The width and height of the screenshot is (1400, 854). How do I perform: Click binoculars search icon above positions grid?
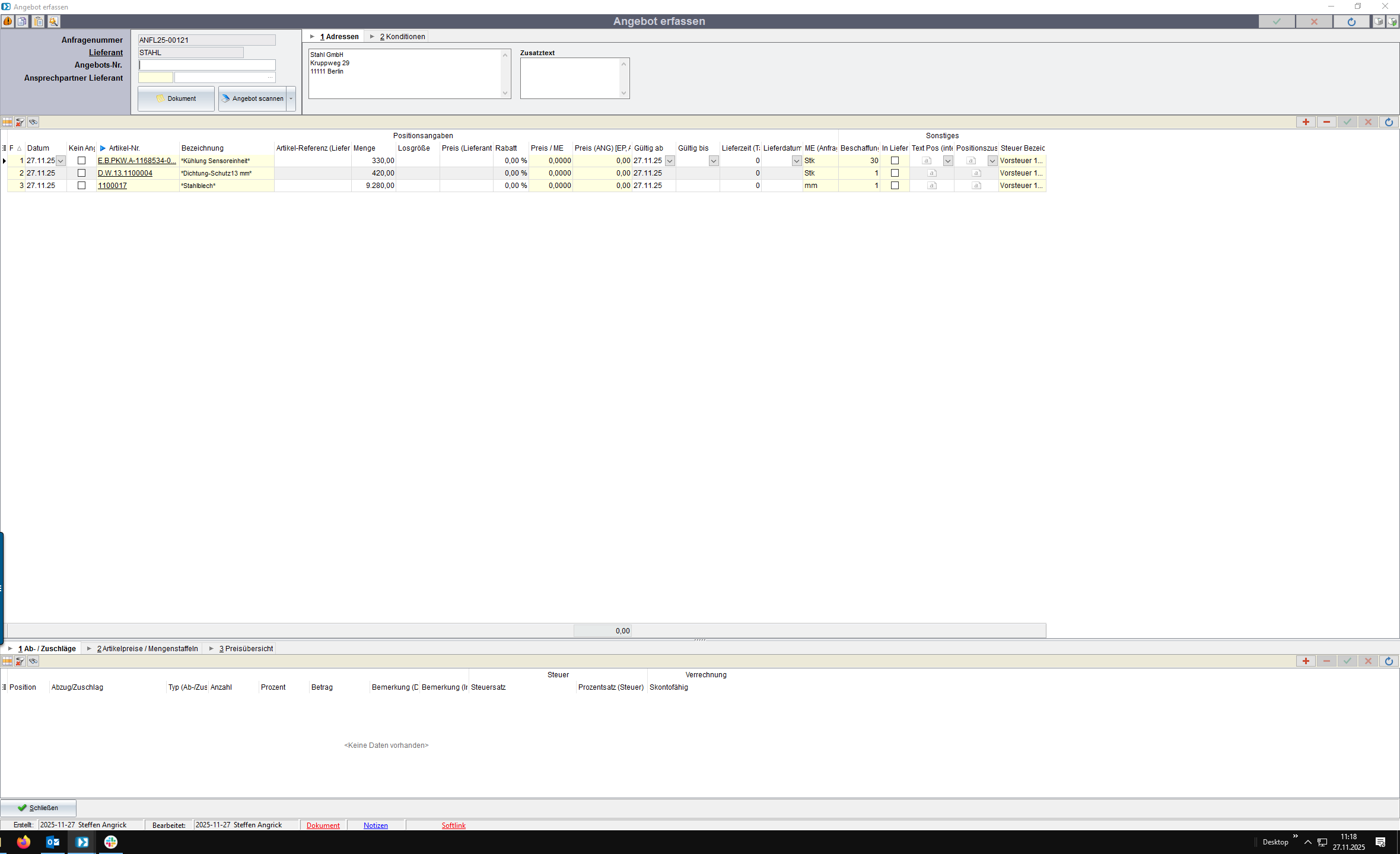point(33,122)
